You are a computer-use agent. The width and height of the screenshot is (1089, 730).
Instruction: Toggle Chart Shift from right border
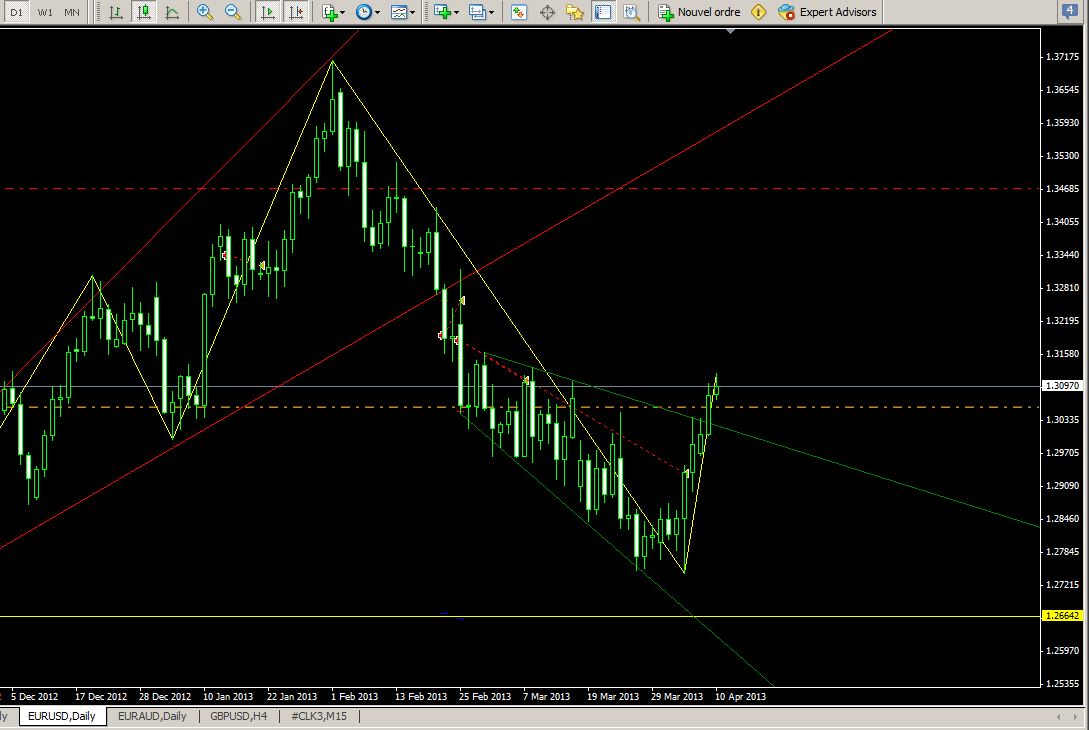pos(296,12)
